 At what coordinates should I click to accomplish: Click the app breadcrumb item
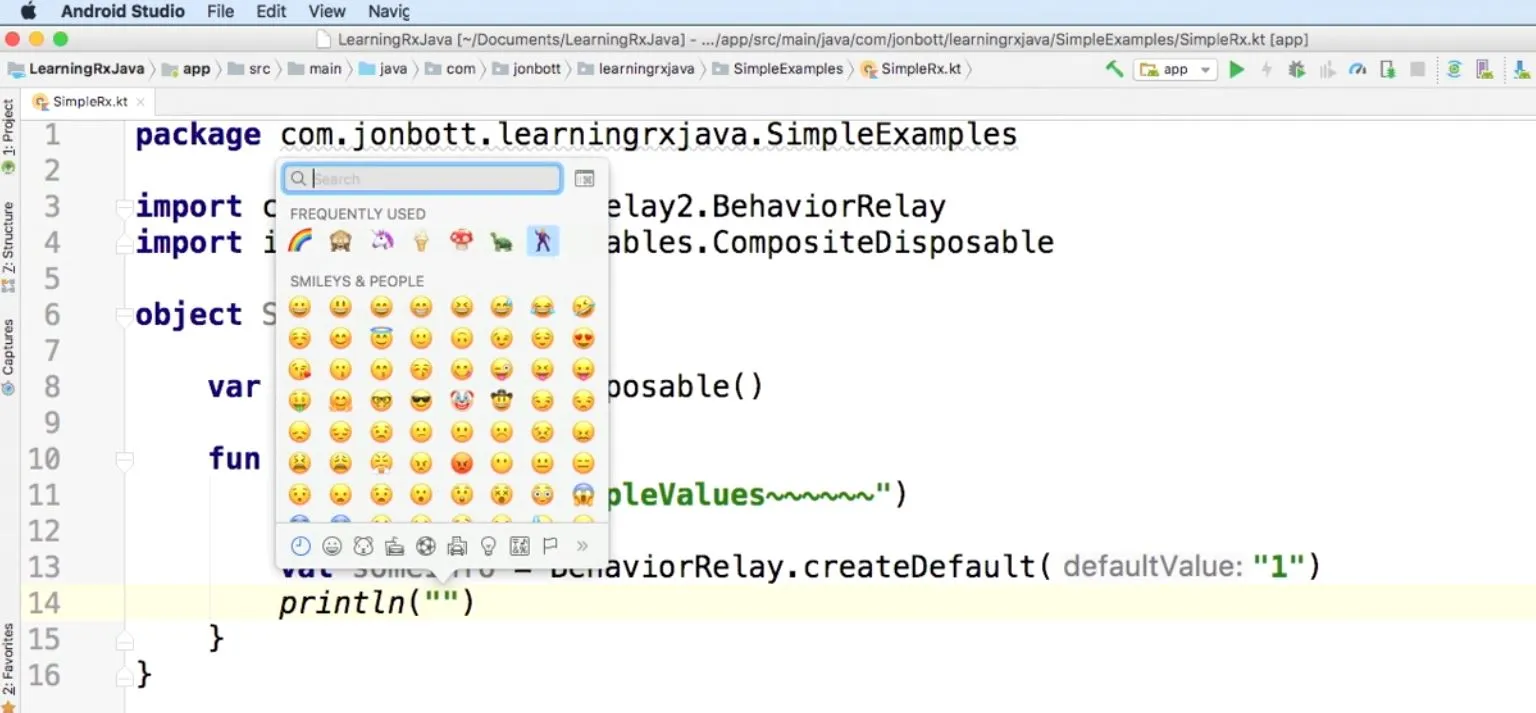[187, 69]
